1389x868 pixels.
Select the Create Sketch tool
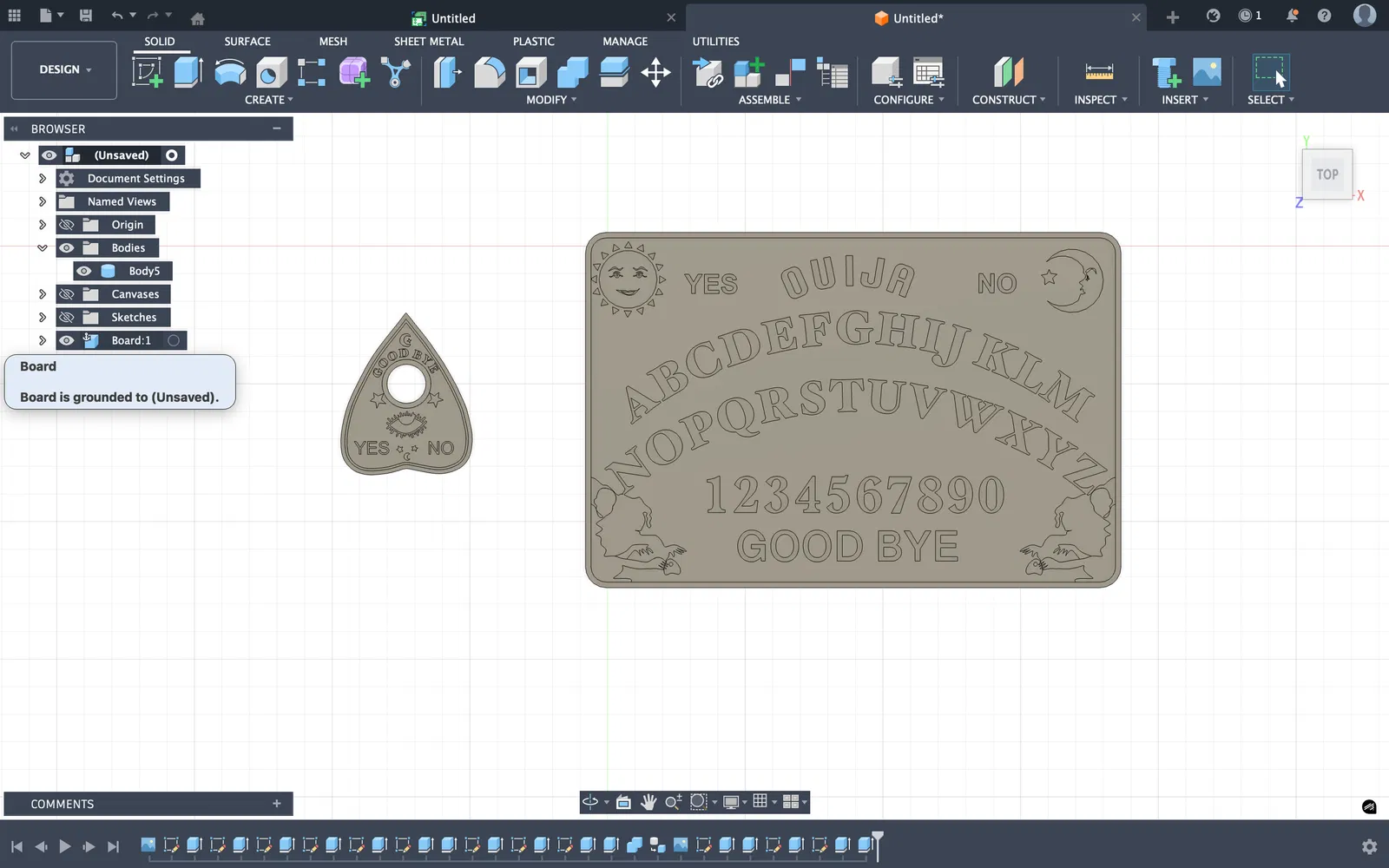pyautogui.click(x=148, y=72)
